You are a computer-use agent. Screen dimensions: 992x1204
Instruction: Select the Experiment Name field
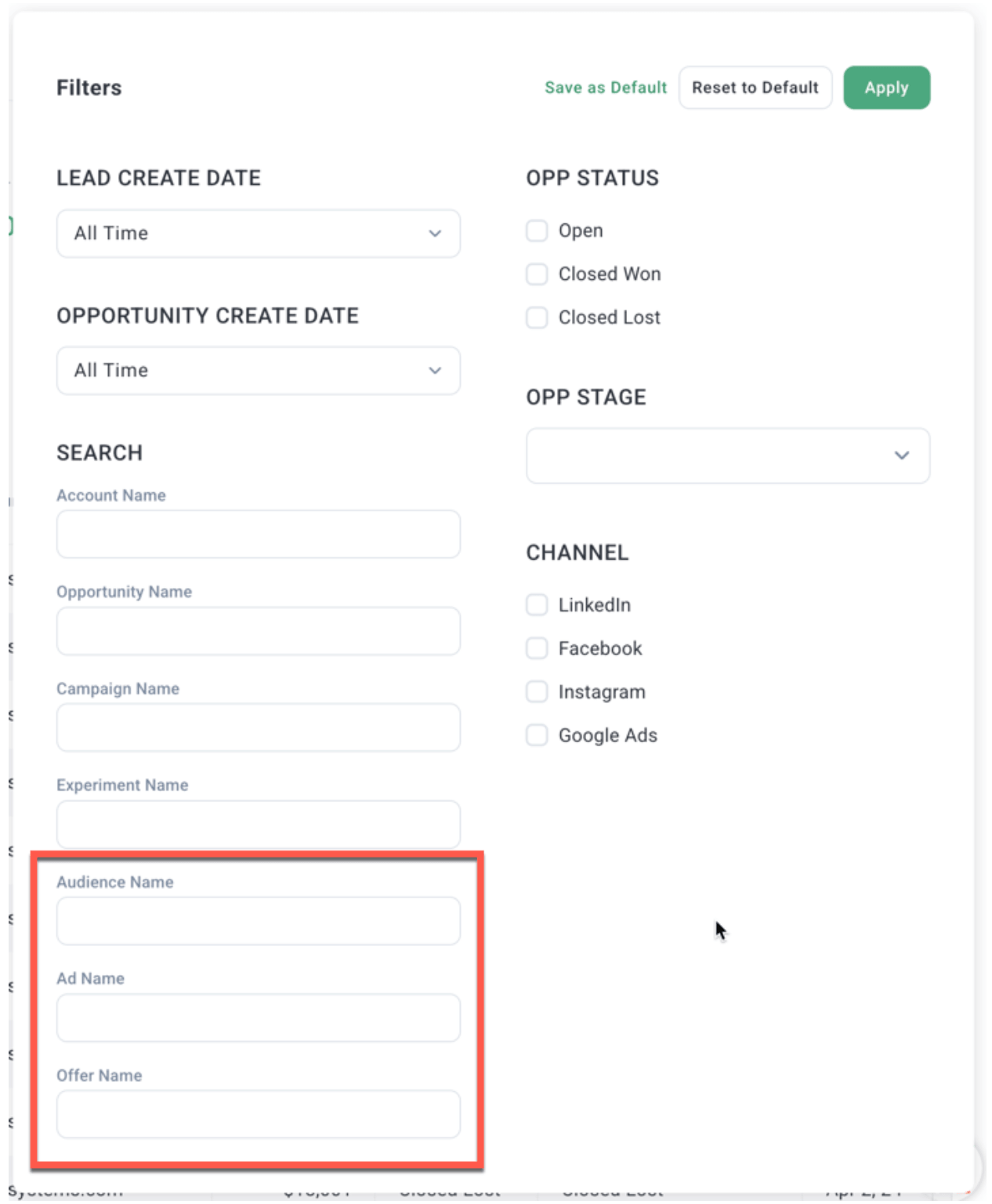(x=258, y=824)
